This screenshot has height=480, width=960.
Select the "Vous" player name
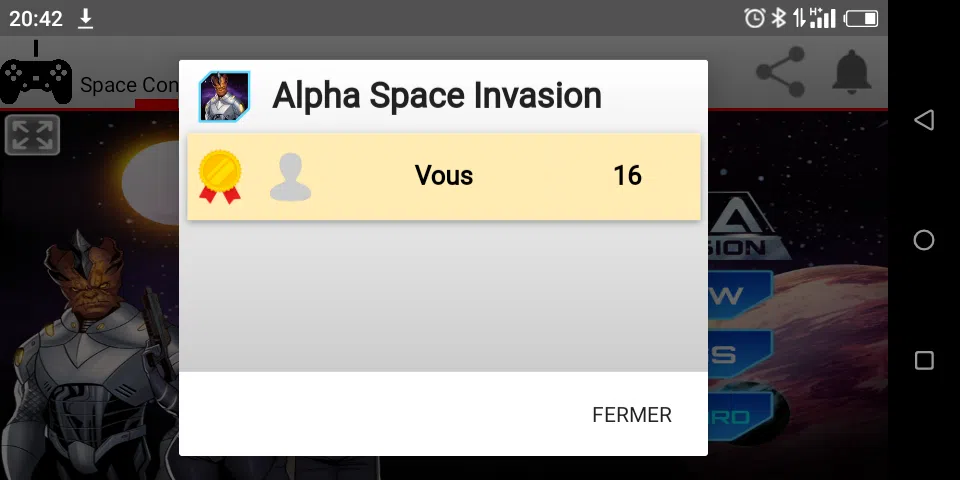444,176
